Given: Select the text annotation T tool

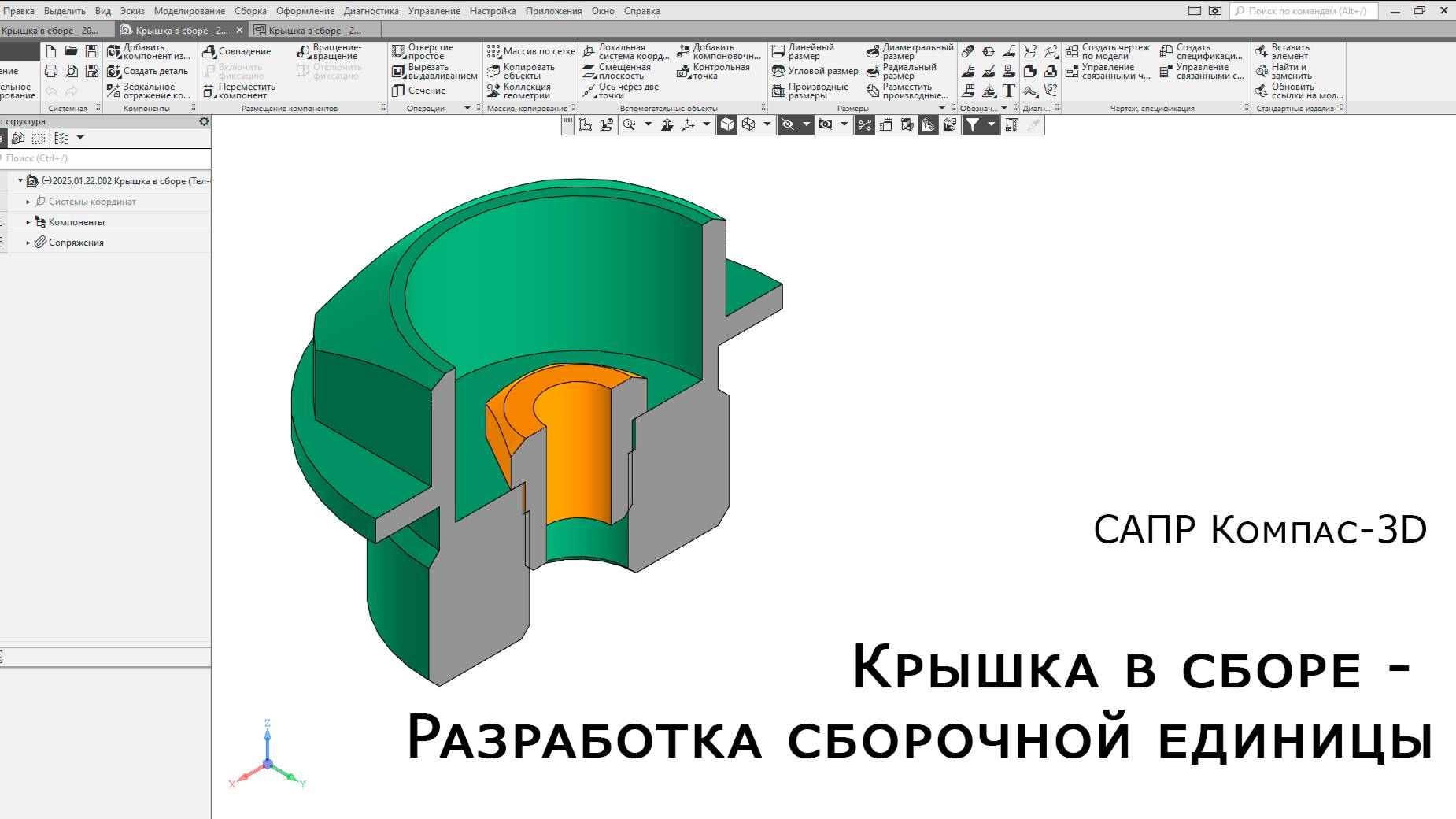Looking at the screenshot, I should point(1009,91).
